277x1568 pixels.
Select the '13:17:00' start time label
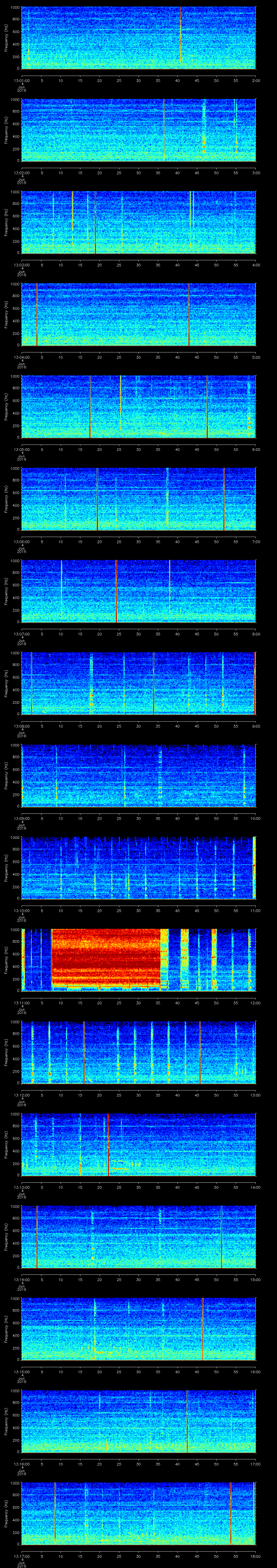22,1556
